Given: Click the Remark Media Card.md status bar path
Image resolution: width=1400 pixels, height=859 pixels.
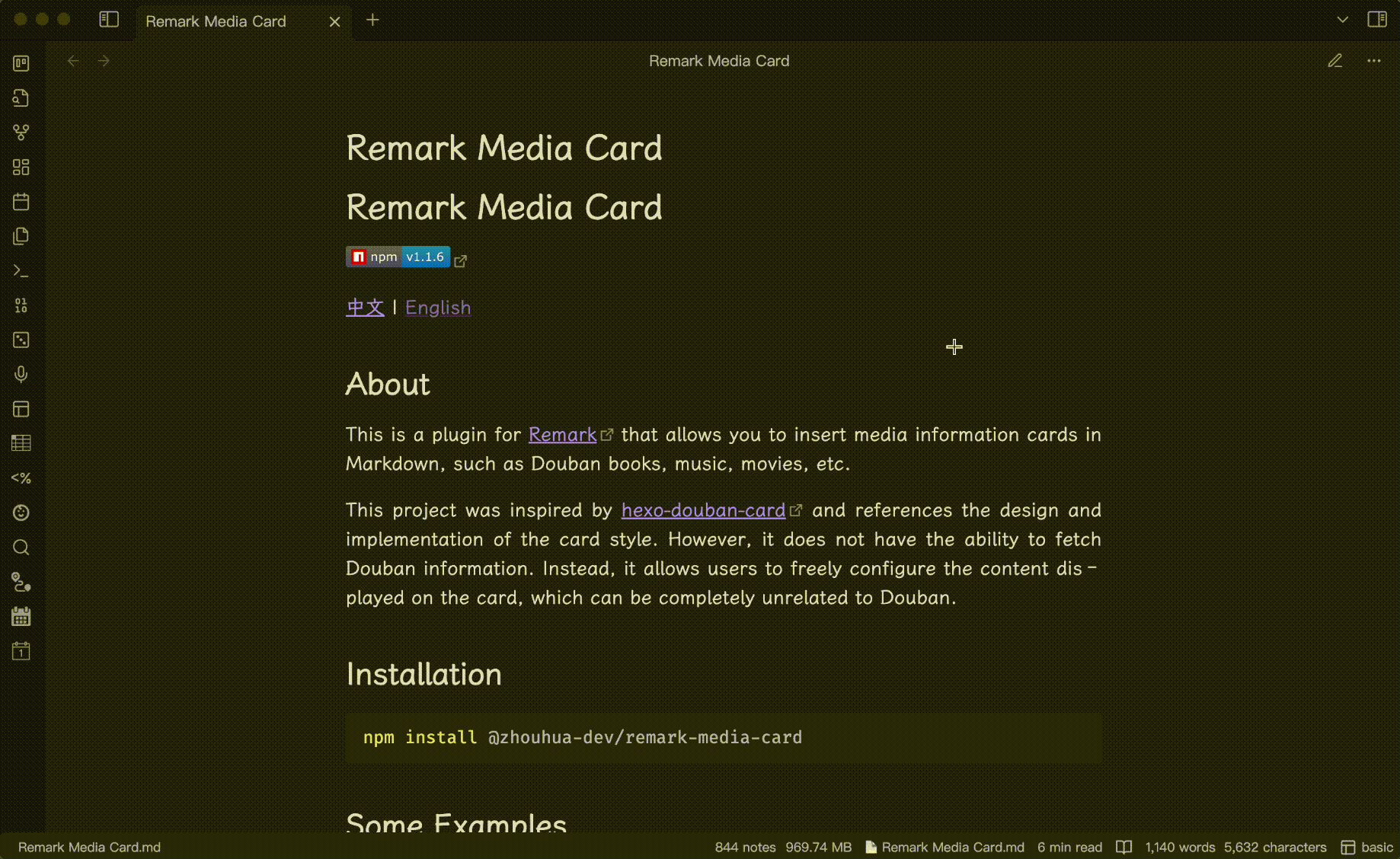Looking at the screenshot, I should pos(89,847).
